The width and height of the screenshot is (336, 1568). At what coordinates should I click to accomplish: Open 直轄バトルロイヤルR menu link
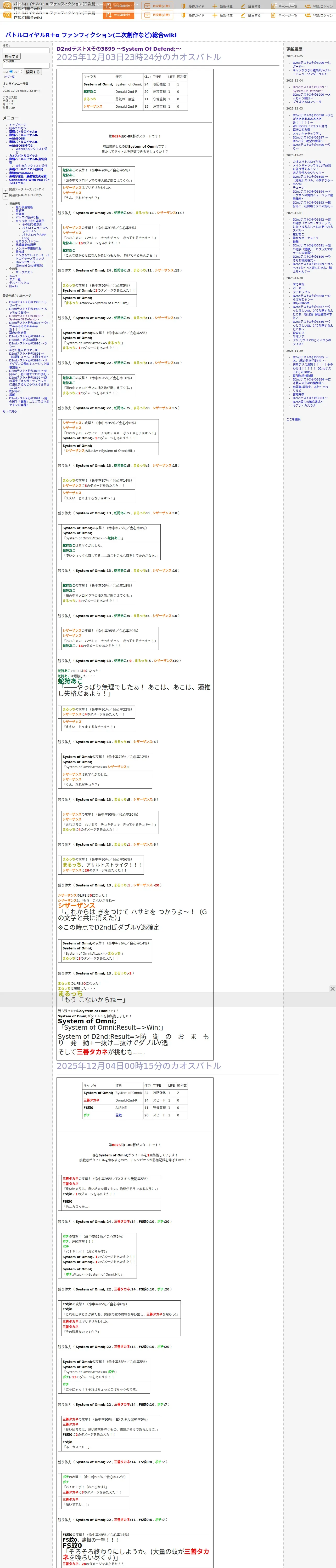(x=23, y=131)
